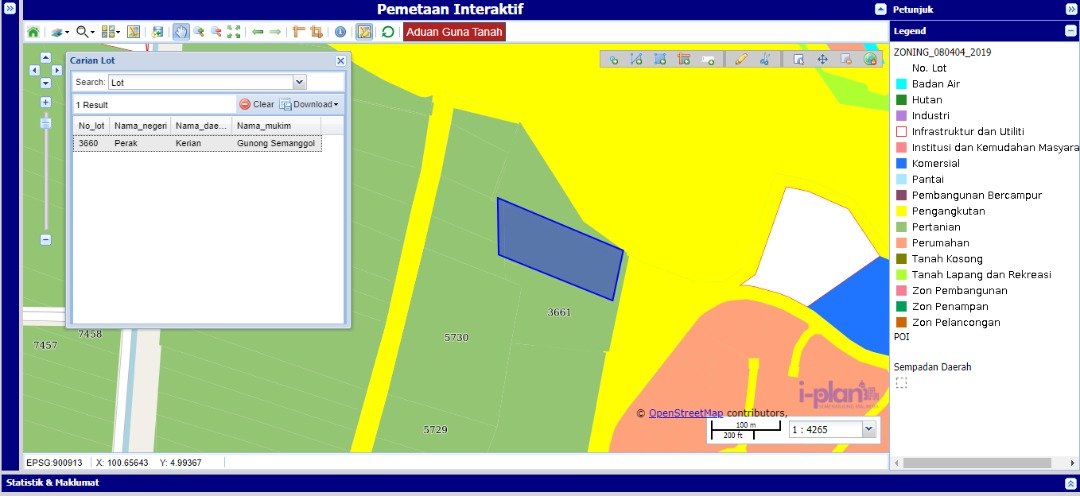1080x496 pixels.
Task: Select the pencil edit drawing tool
Action: 740,59
